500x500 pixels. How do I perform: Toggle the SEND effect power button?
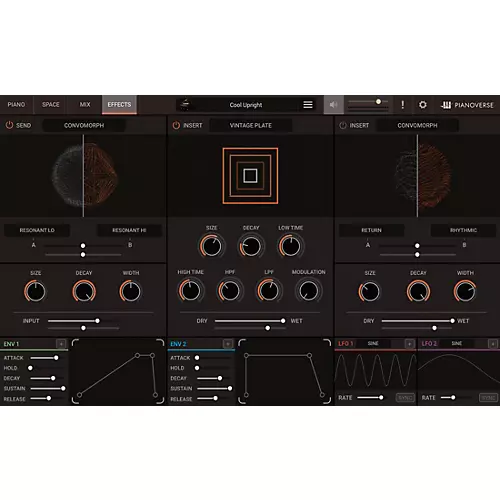pos(9,125)
